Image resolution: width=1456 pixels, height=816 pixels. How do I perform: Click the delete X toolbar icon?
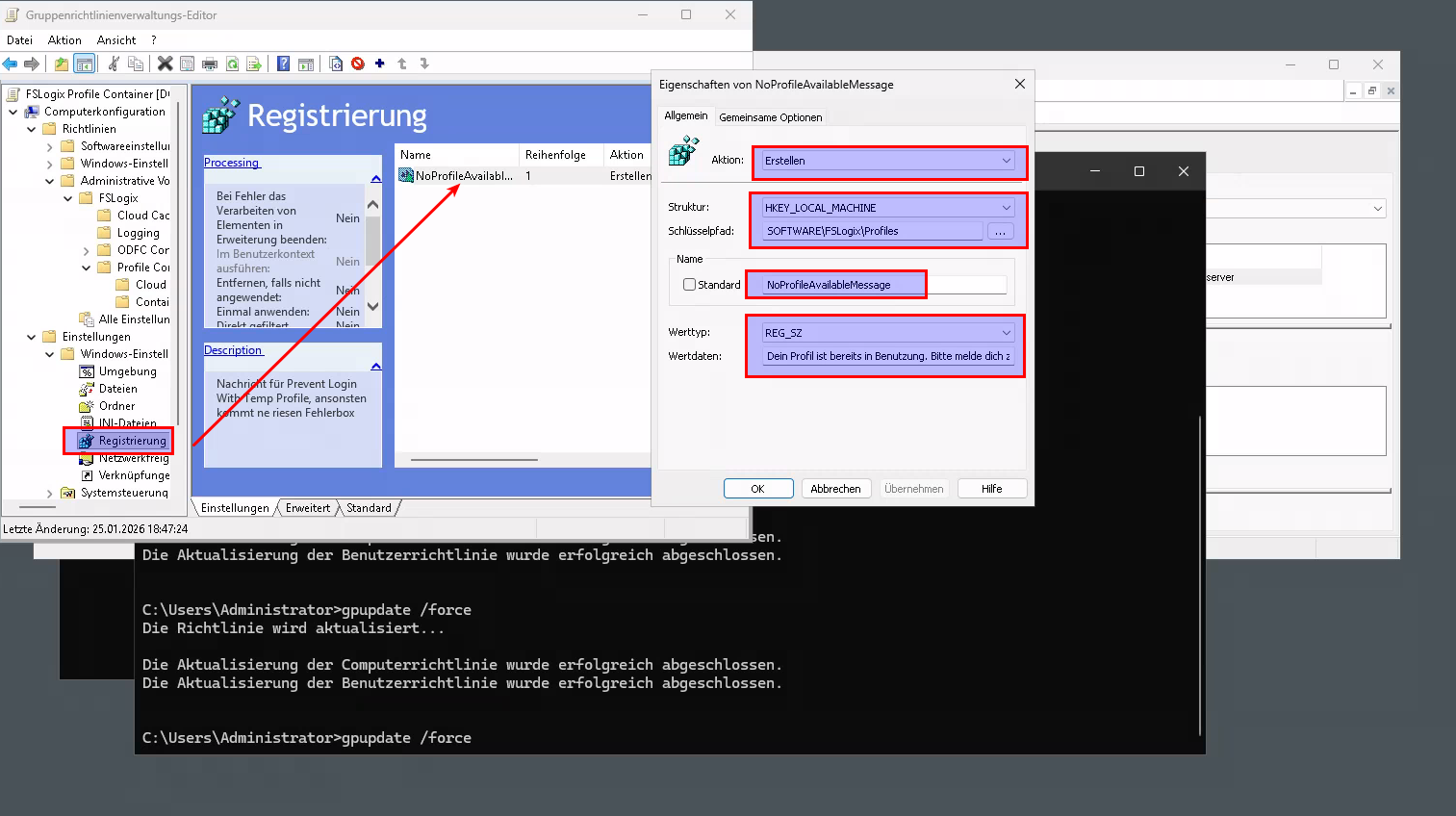click(x=165, y=64)
